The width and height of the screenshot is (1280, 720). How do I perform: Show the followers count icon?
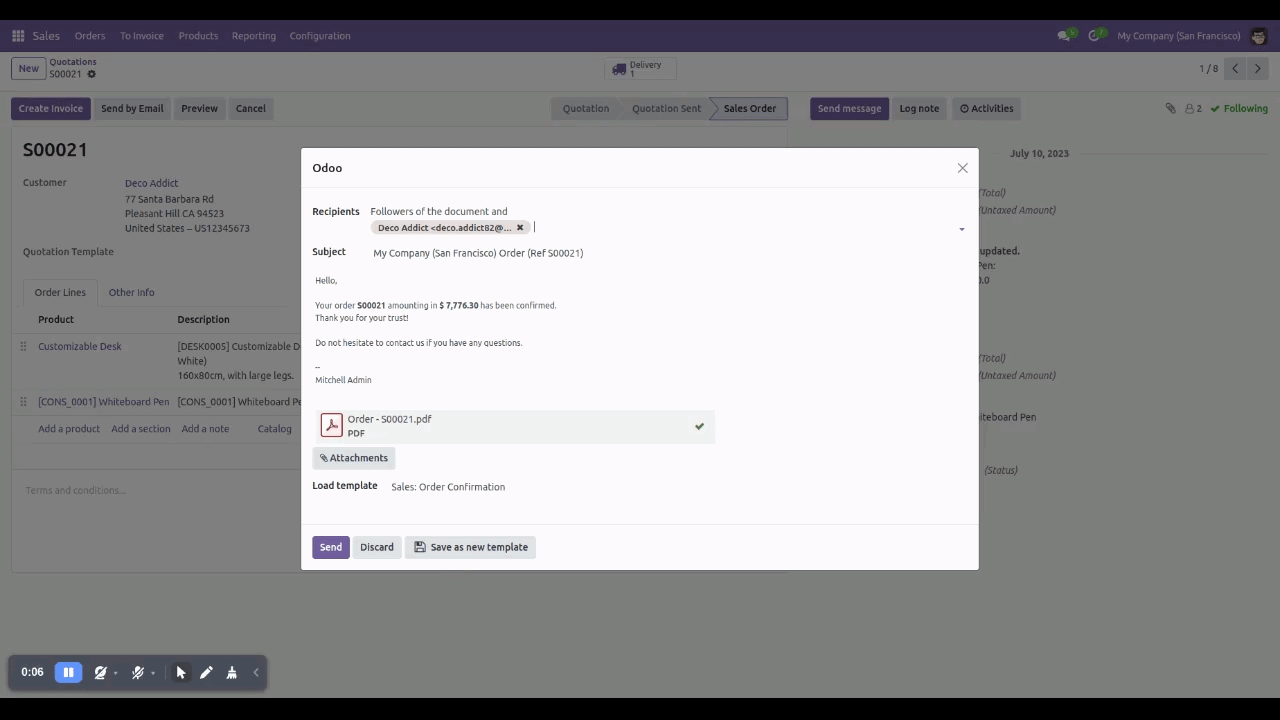1193,109
